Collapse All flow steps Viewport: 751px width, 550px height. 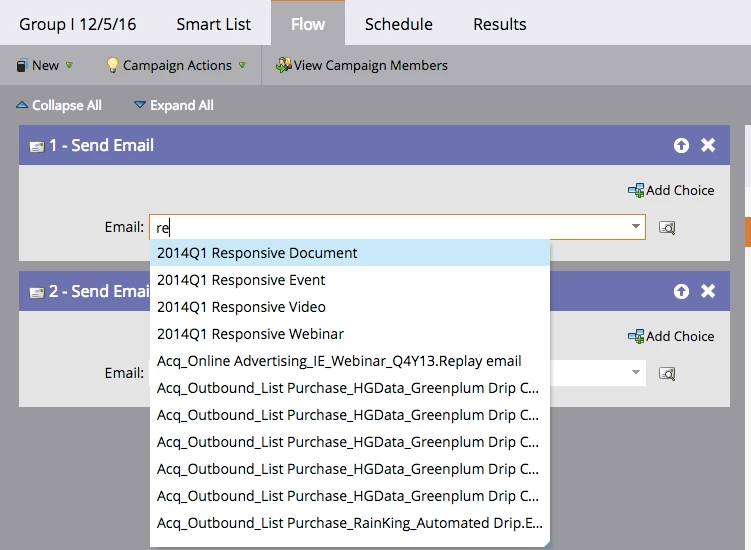(x=59, y=105)
